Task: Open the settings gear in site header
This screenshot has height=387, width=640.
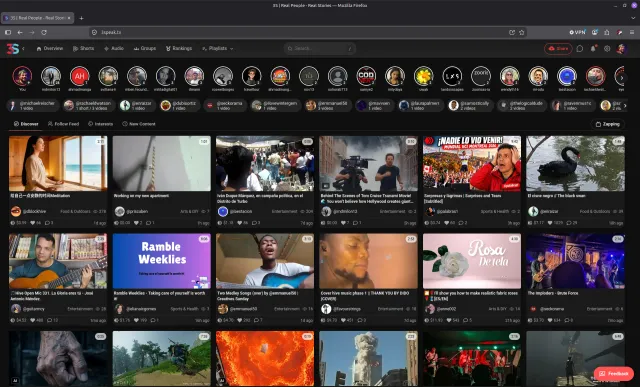Action: [607, 49]
